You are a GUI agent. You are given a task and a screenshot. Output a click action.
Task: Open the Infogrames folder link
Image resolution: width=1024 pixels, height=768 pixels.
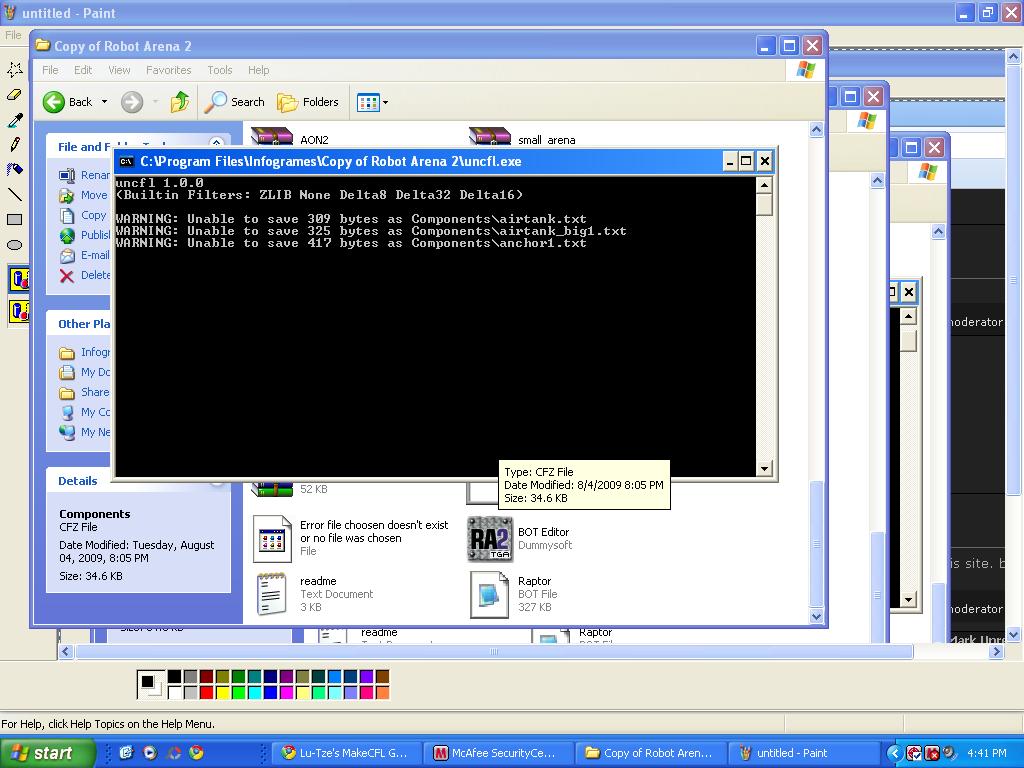85,353
